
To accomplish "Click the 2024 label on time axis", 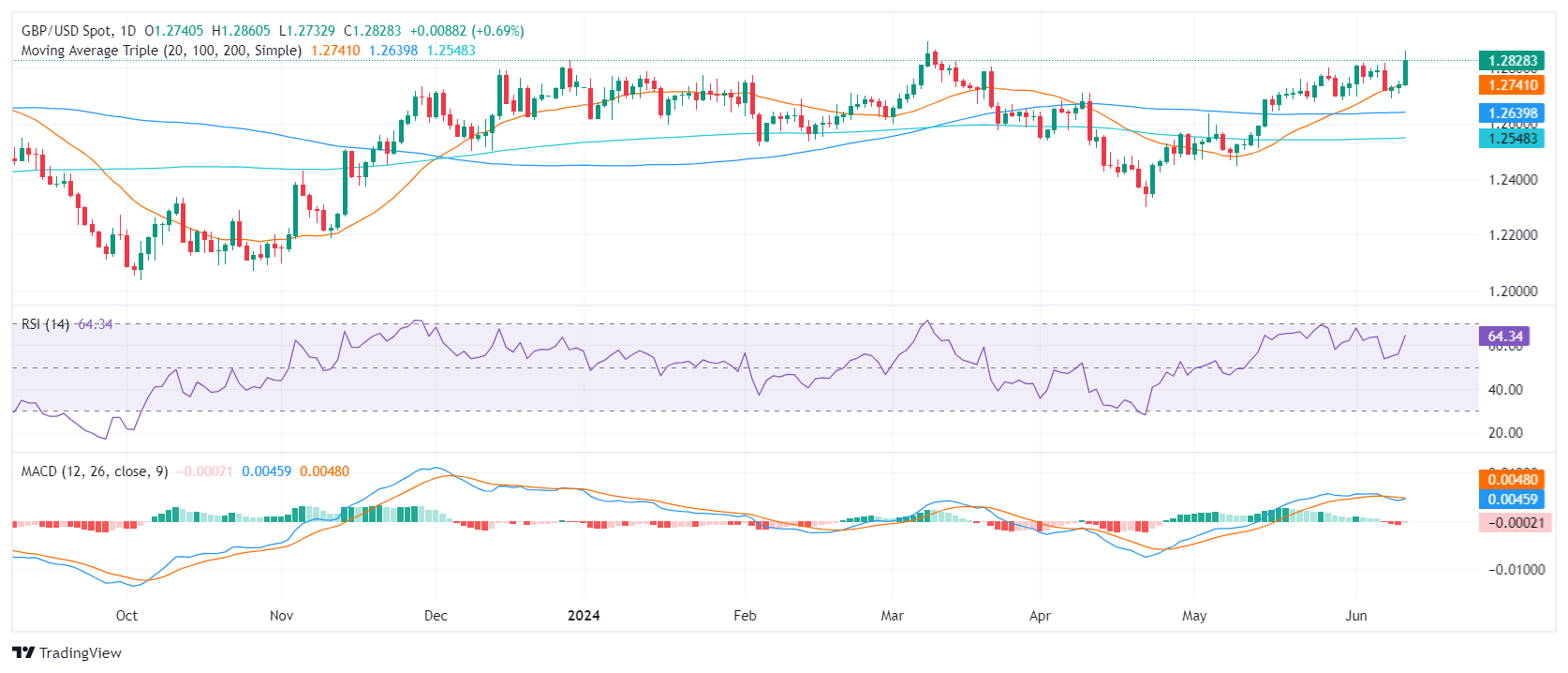I will (x=584, y=616).
